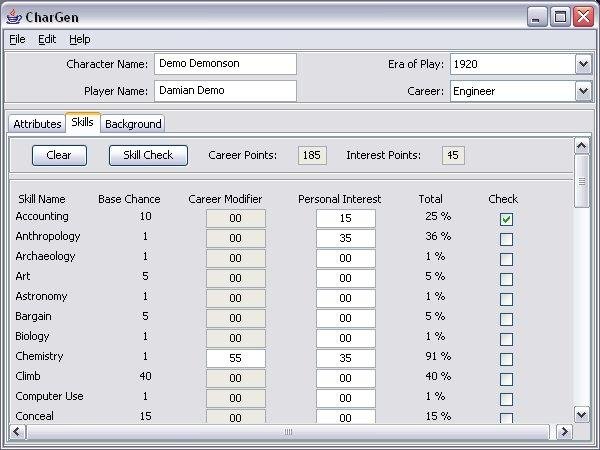This screenshot has height=450, width=600.
Task: Click the Java coffee cup title icon
Action: (x=14, y=17)
